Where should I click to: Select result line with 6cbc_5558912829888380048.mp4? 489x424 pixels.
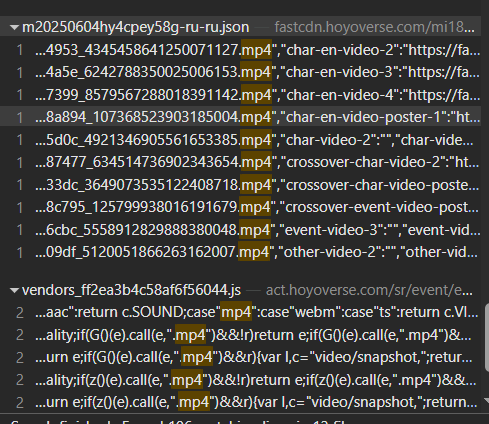coord(240,230)
